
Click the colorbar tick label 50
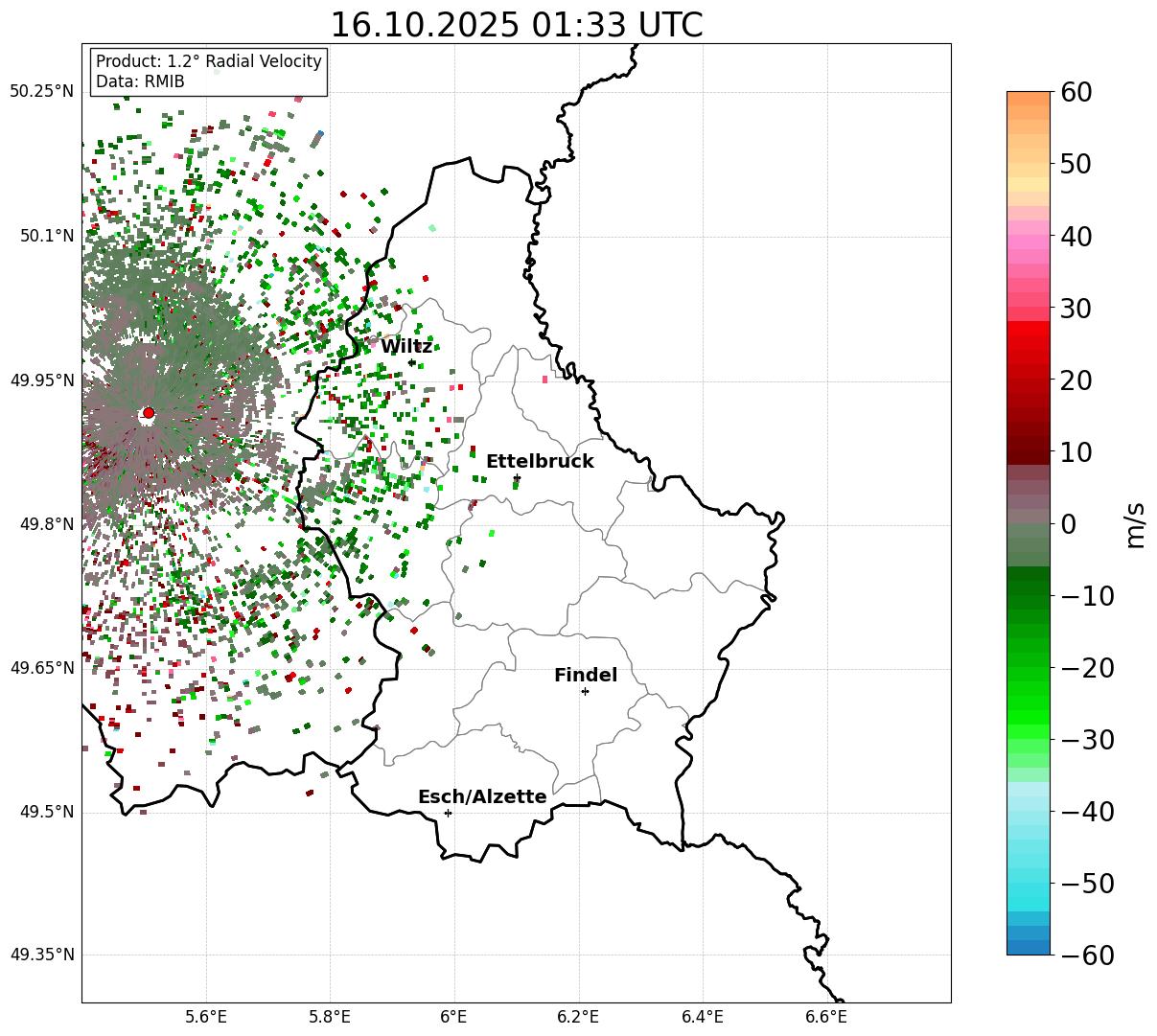(x=1076, y=164)
